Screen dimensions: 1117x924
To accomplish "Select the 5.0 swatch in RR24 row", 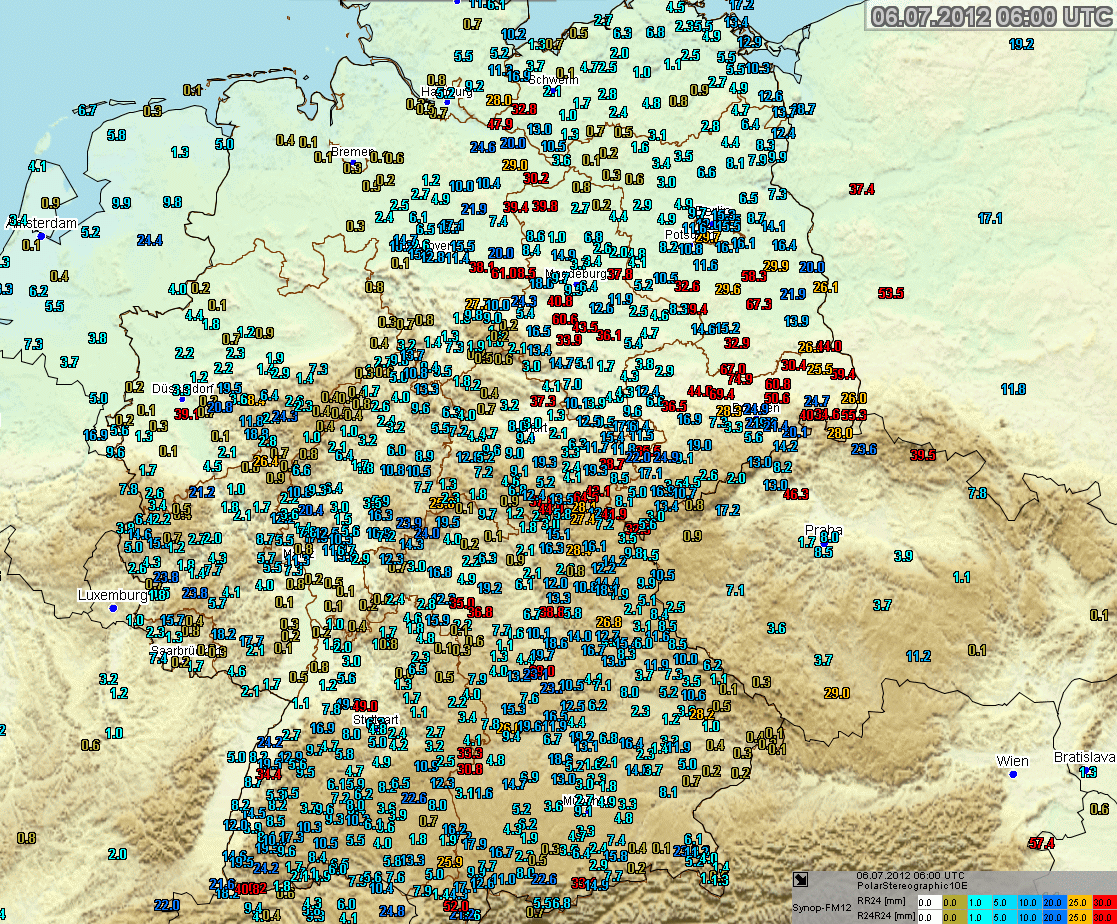I will tap(1004, 902).
